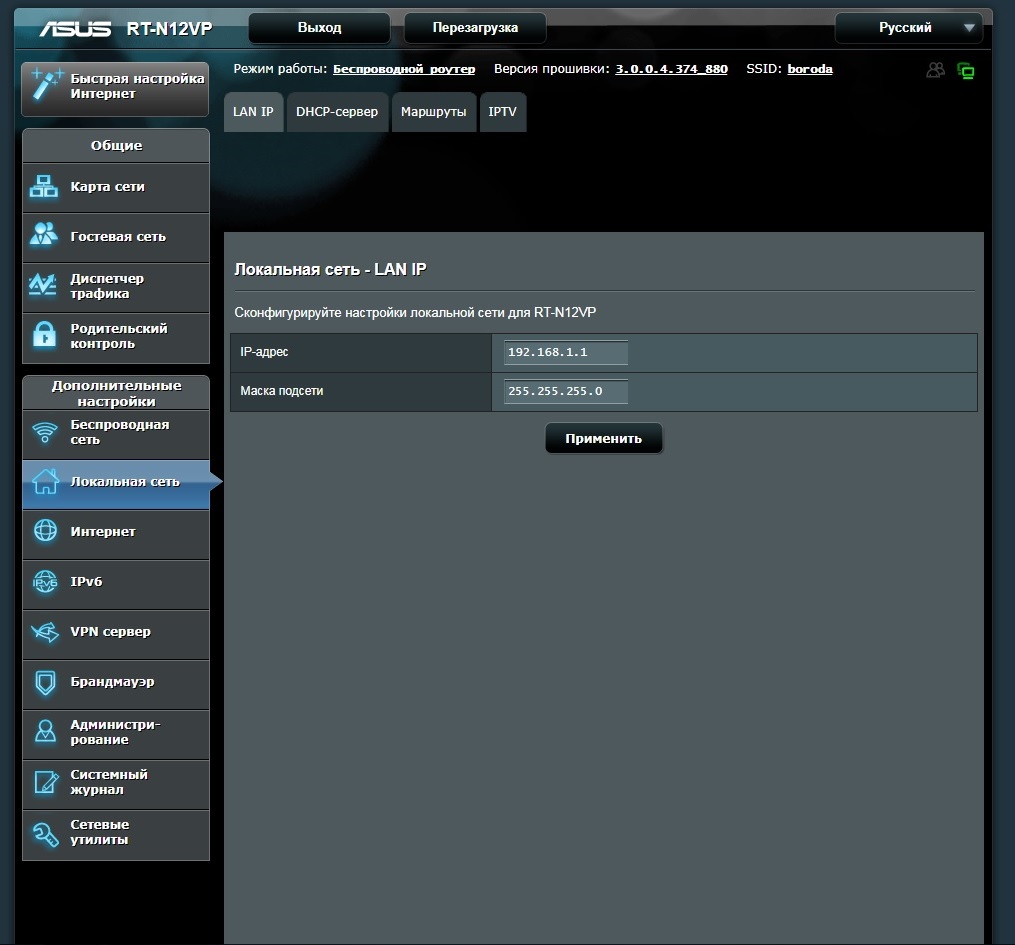
Task: Click the Локальная сеть house icon
Action: click(x=45, y=482)
